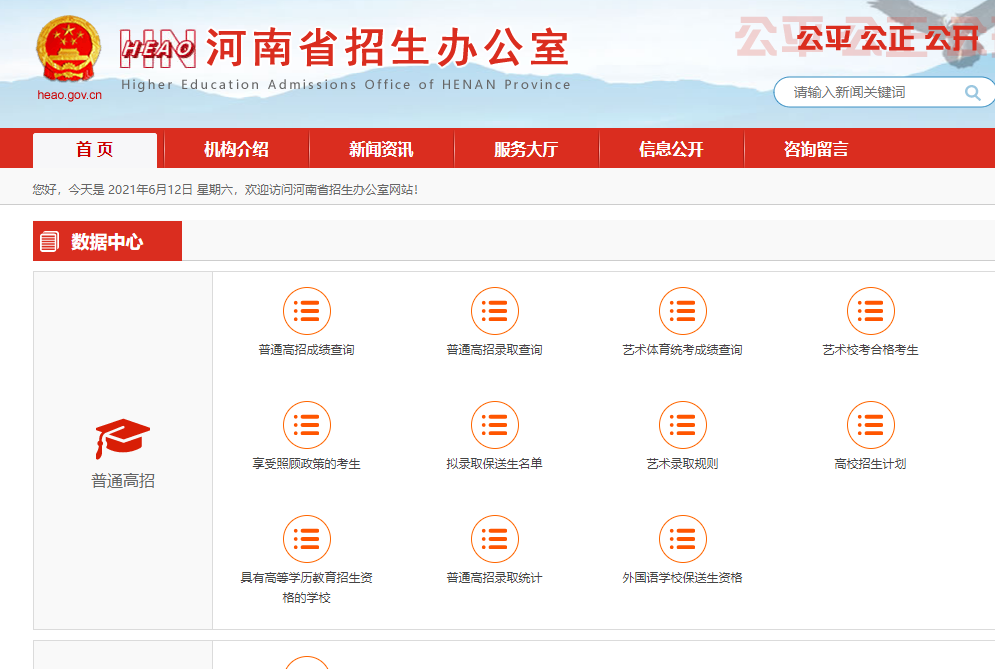Viewport: 995px width, 669px height.
Task: Click the 高校招生计划 icon
Action: (x=870, y=426)
